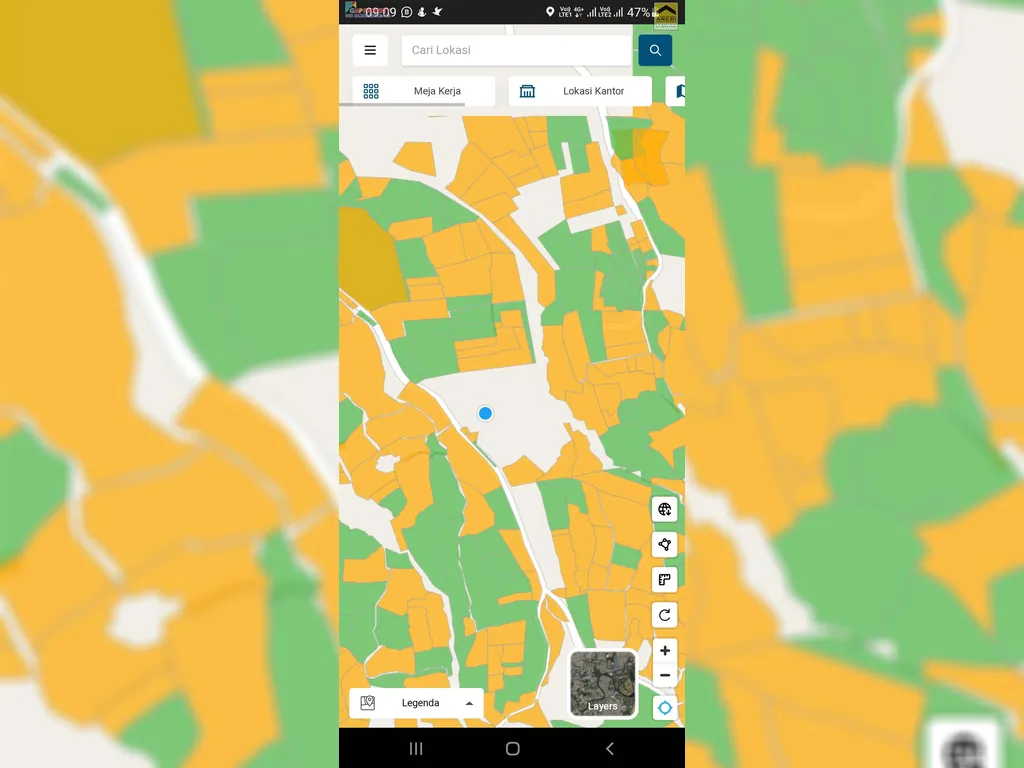Screen dimensions: 1024x768
Task: Zoom in using the plus button
Action: pos(665,650)
